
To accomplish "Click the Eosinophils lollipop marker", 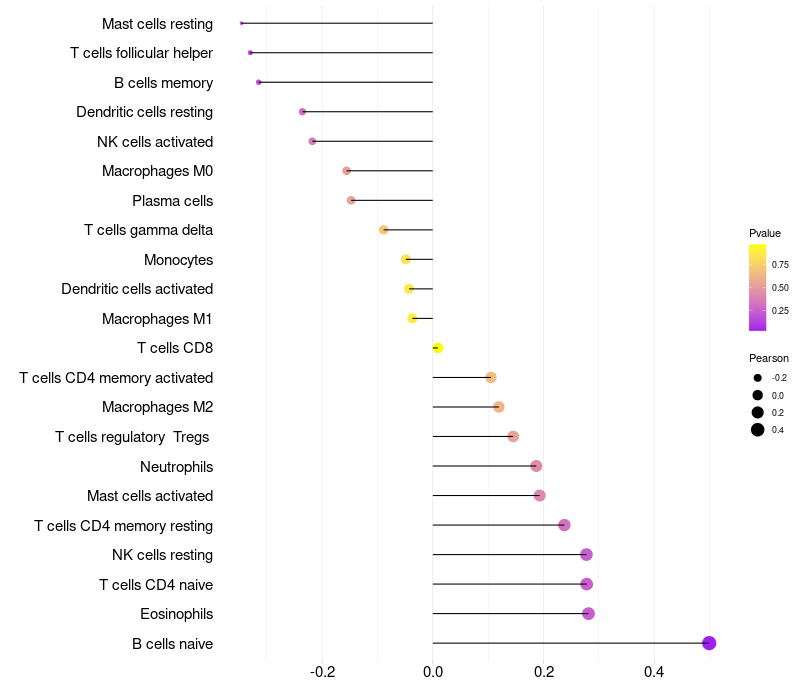I will 588,613.
